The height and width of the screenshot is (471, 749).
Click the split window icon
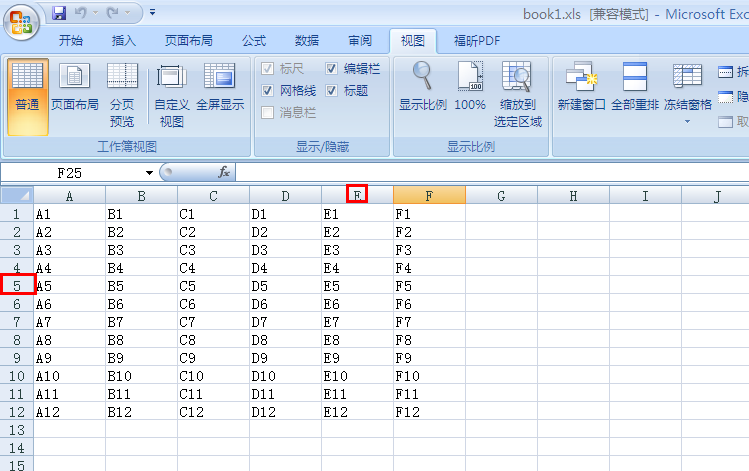pos(725,72)
